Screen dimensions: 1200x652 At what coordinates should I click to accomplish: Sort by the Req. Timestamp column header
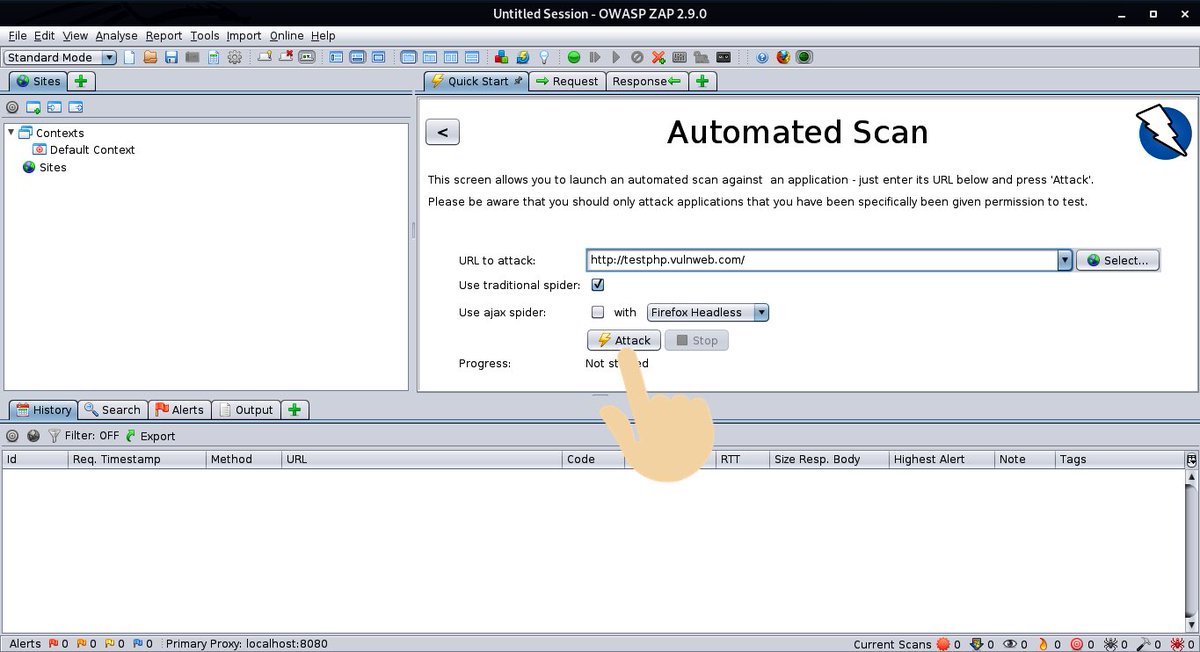point(137,460)
